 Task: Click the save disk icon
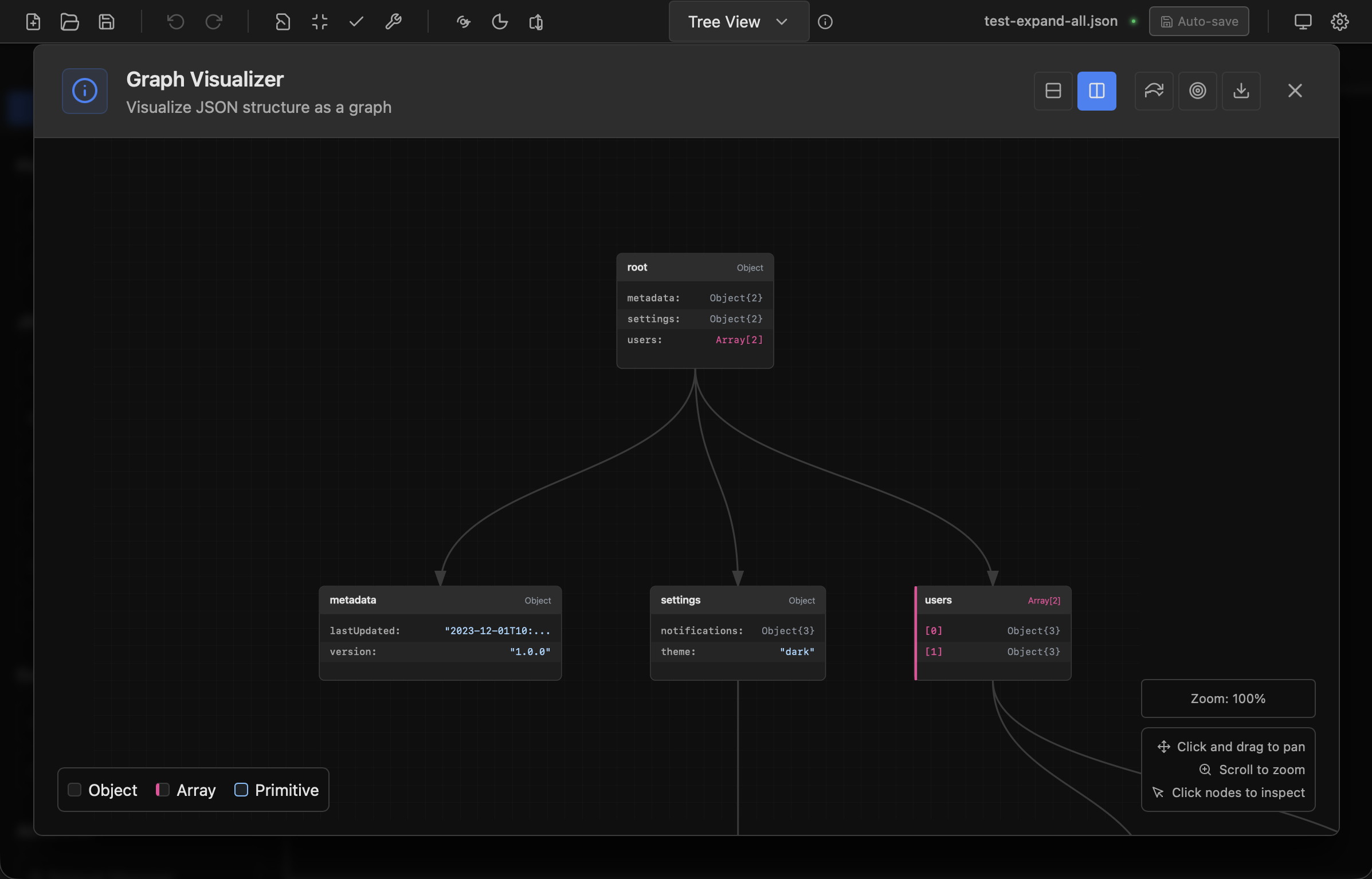[x=107, y=22]
